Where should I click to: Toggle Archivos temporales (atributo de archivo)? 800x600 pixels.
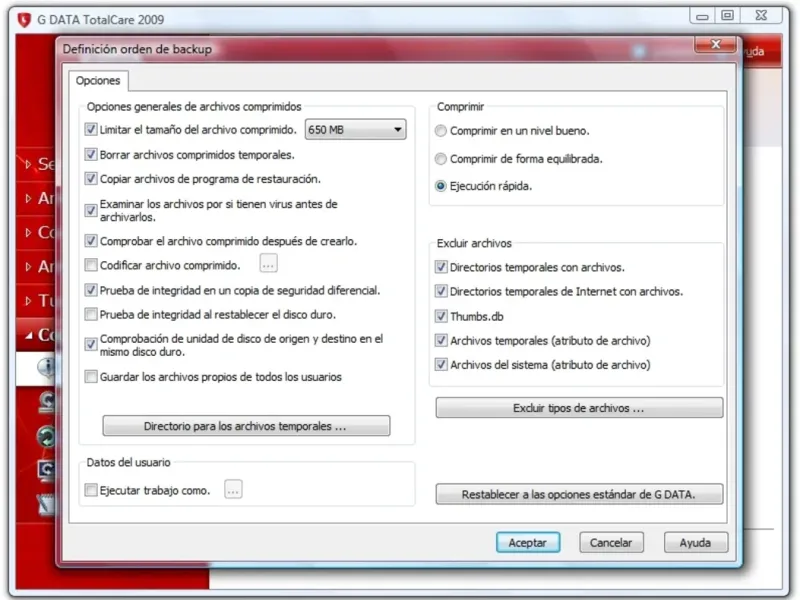pyautogui.click(x=441, y=340)
